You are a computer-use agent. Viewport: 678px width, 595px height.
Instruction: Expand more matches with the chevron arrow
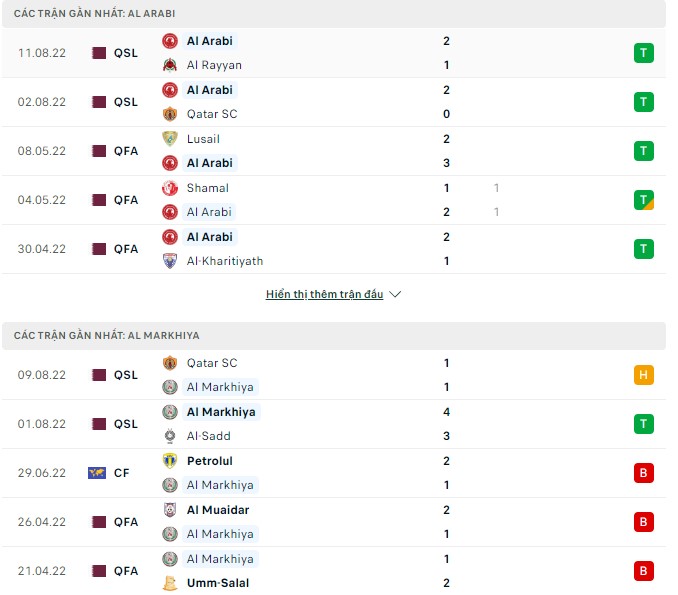coord(395,295)
